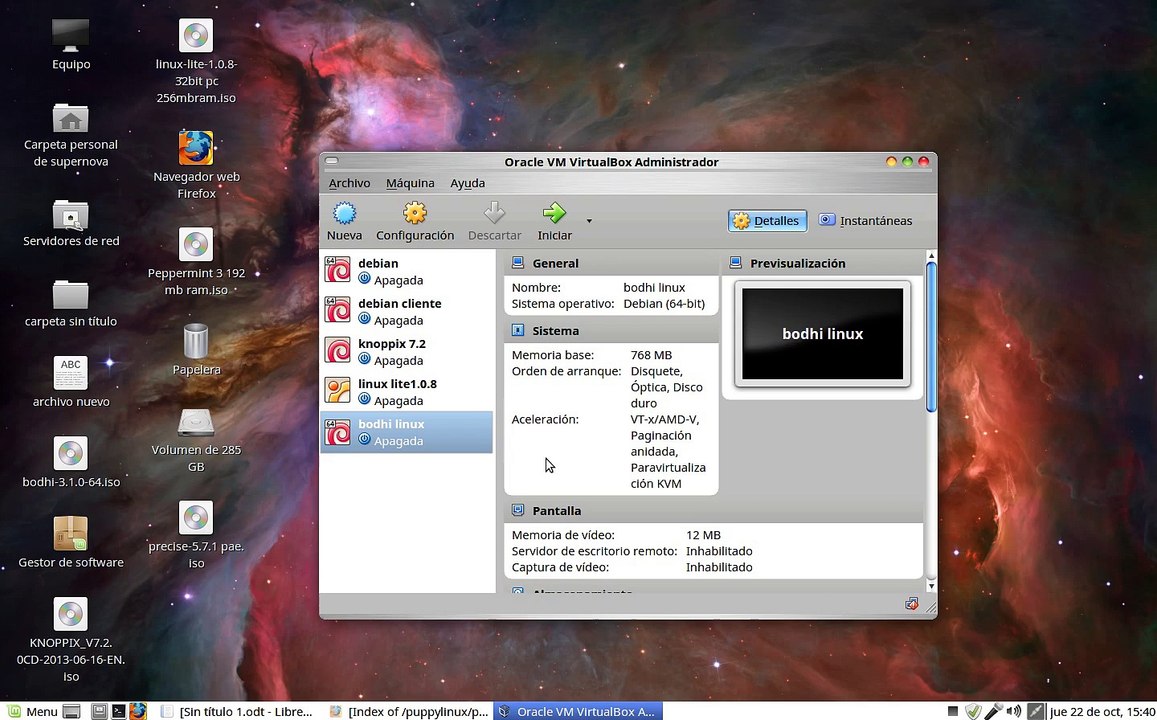Screen dimensions: 1157x720
Task: Click the network tray icon beside the clock
Action: (1035, 711)
